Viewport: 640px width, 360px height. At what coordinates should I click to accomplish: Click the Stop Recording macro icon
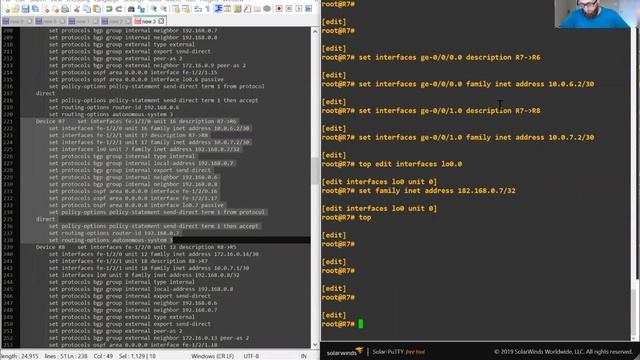[x=289, y=9]
